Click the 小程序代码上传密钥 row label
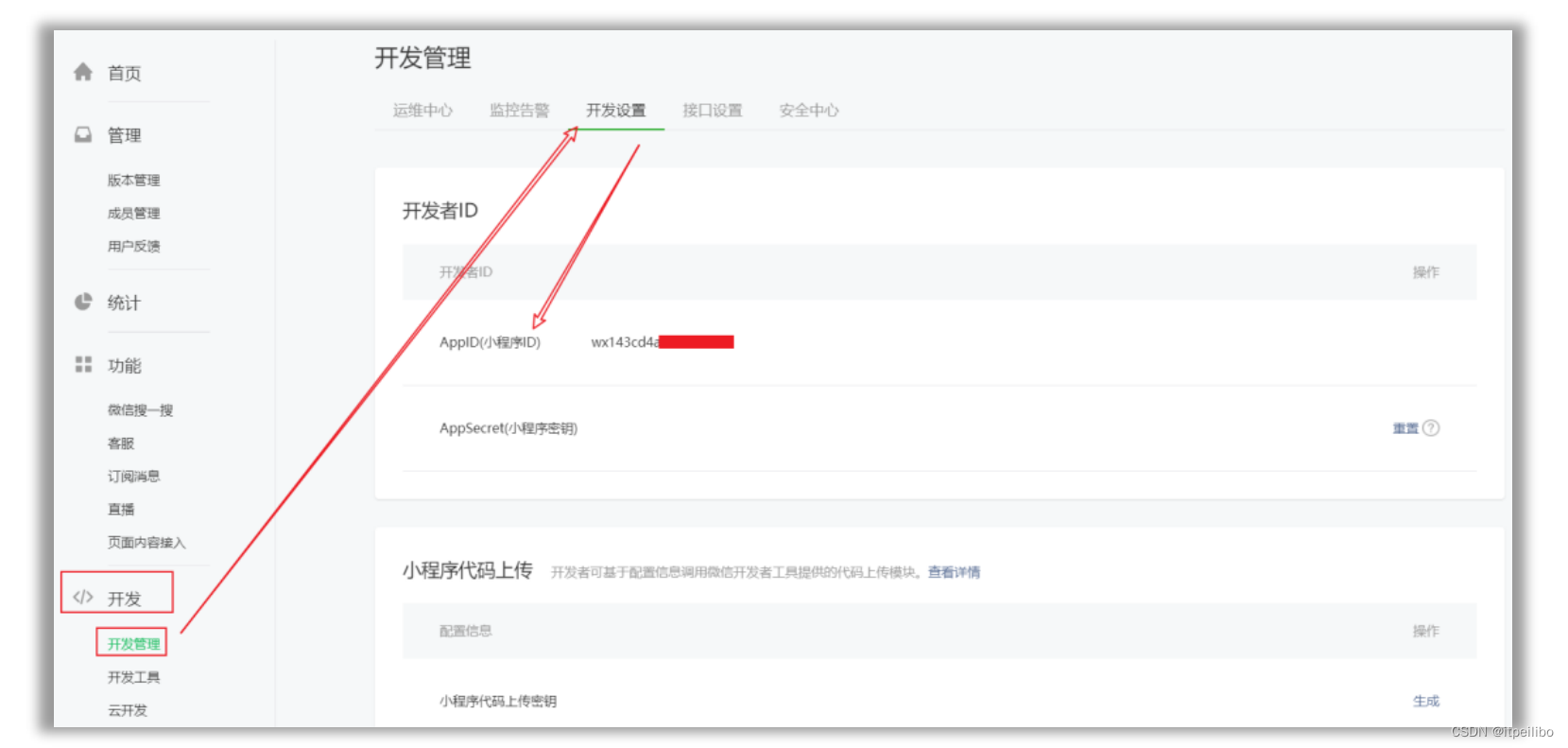This screenshot has height=748, width=1568. 498,701
